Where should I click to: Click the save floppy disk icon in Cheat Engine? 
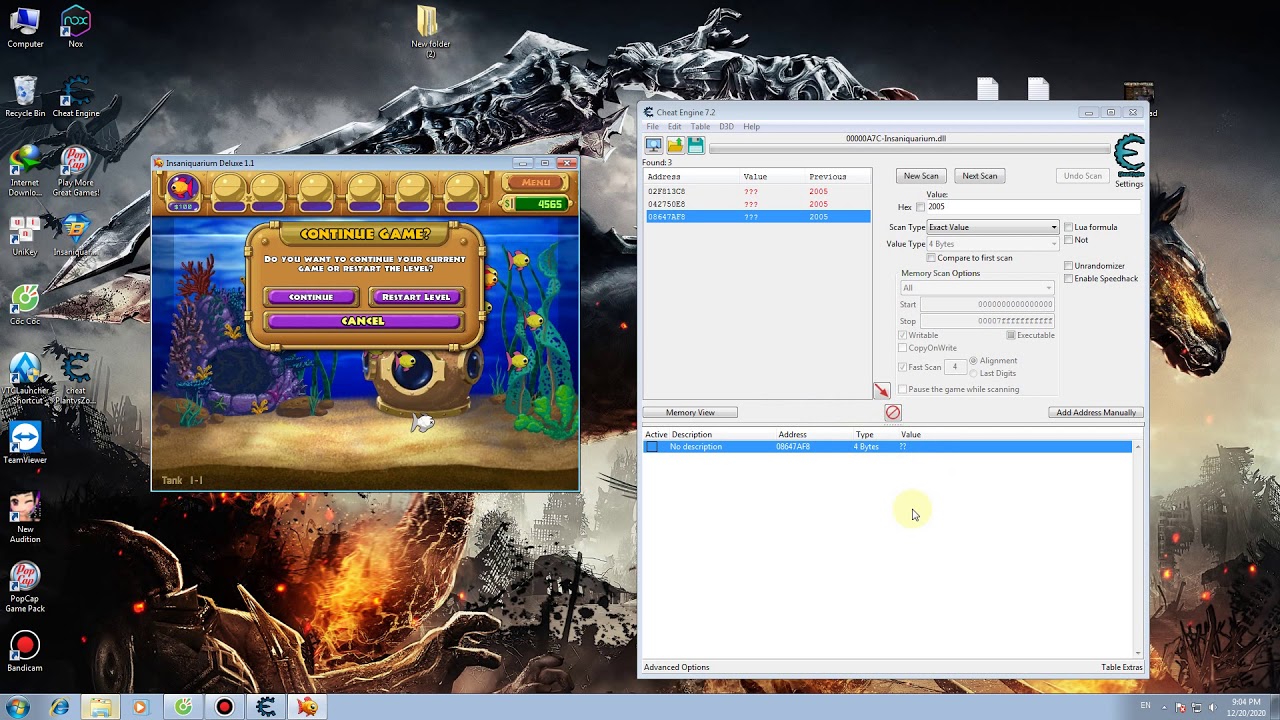(696, 146)
